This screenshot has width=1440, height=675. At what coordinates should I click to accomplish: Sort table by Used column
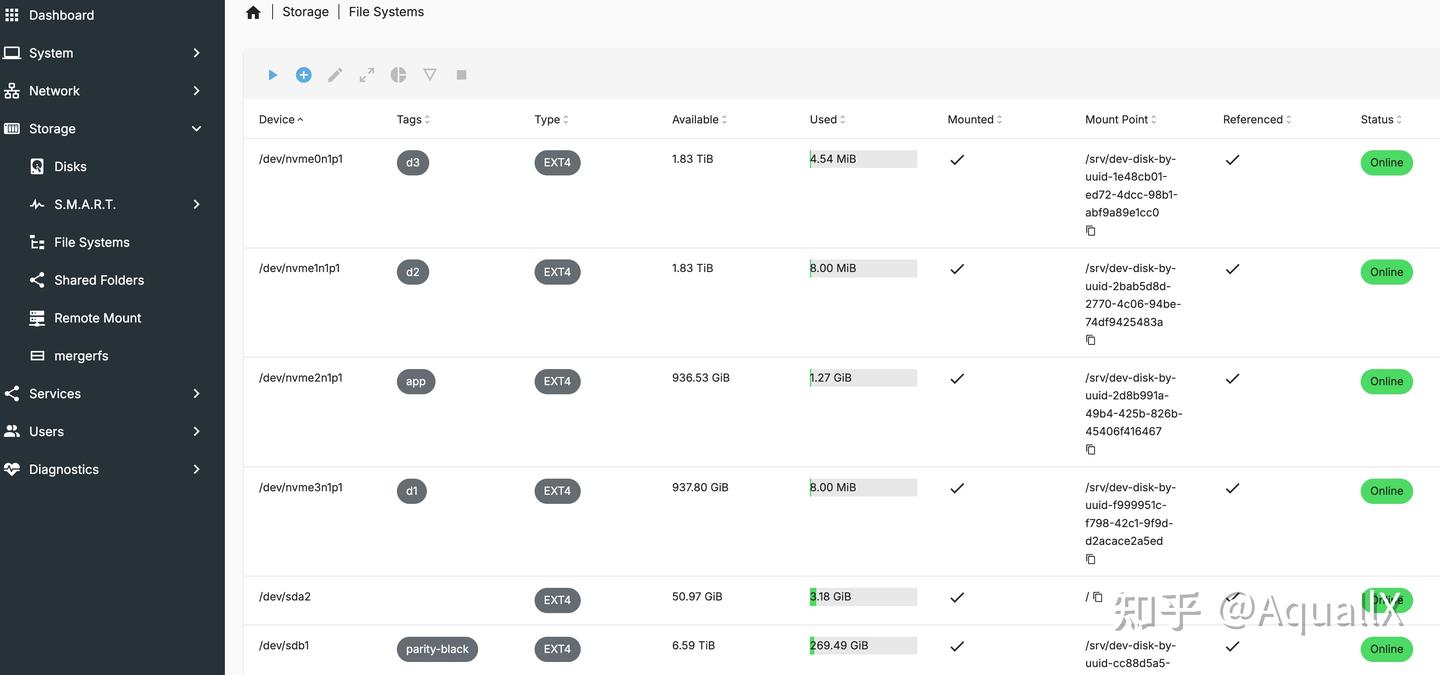point(827,119)
